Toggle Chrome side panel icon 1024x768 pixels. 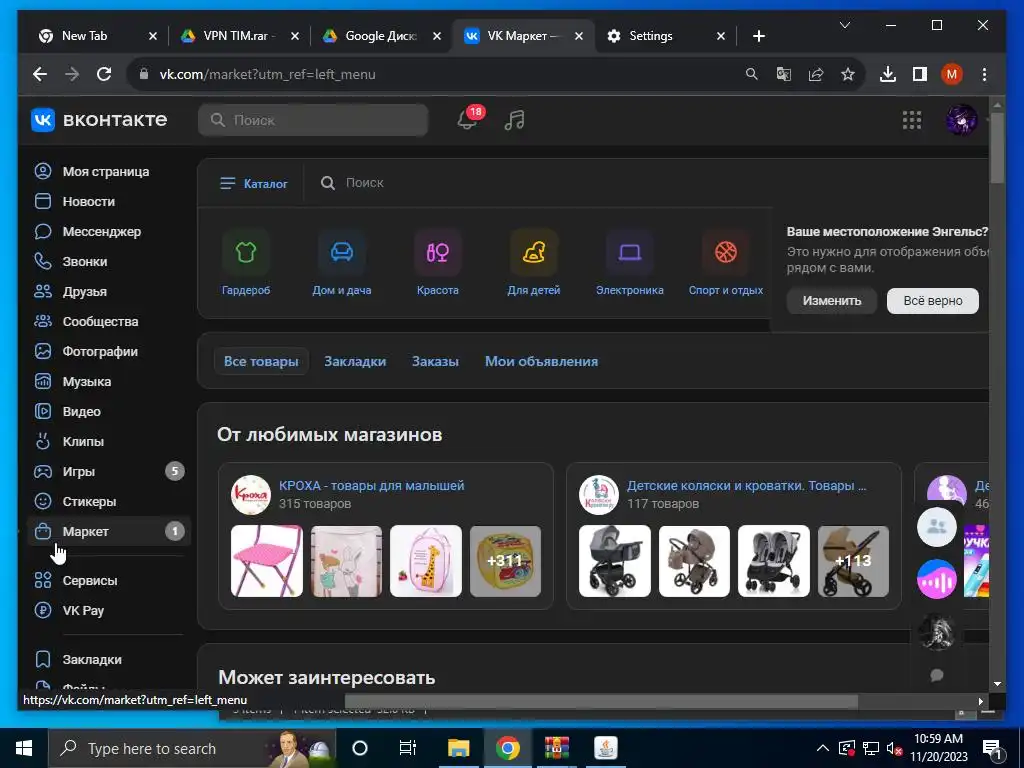(x=920, y=74)
